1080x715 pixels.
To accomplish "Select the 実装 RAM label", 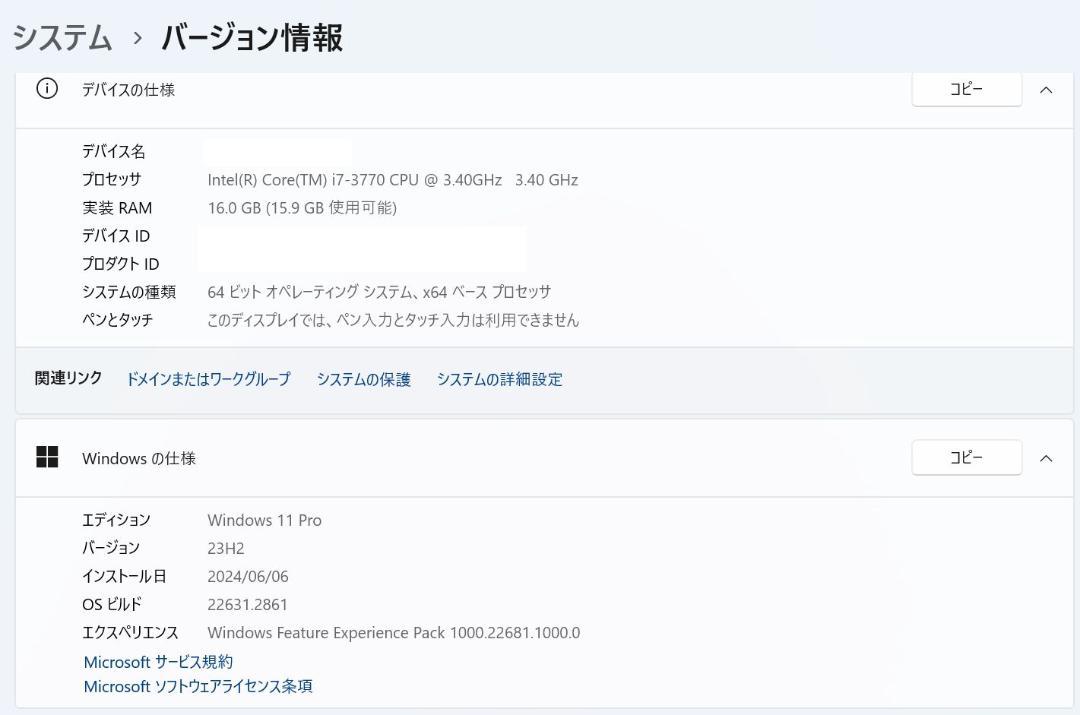I will pos(117,207).
